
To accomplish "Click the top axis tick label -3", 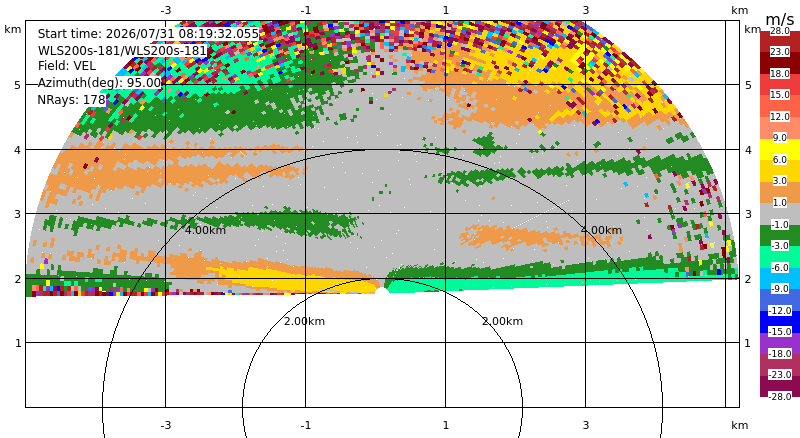I will click(x=166, y=10).
